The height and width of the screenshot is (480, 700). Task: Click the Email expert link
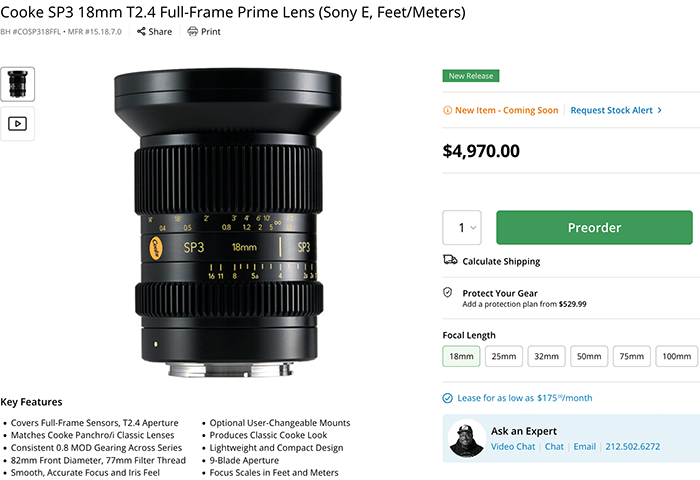[584, 447]
